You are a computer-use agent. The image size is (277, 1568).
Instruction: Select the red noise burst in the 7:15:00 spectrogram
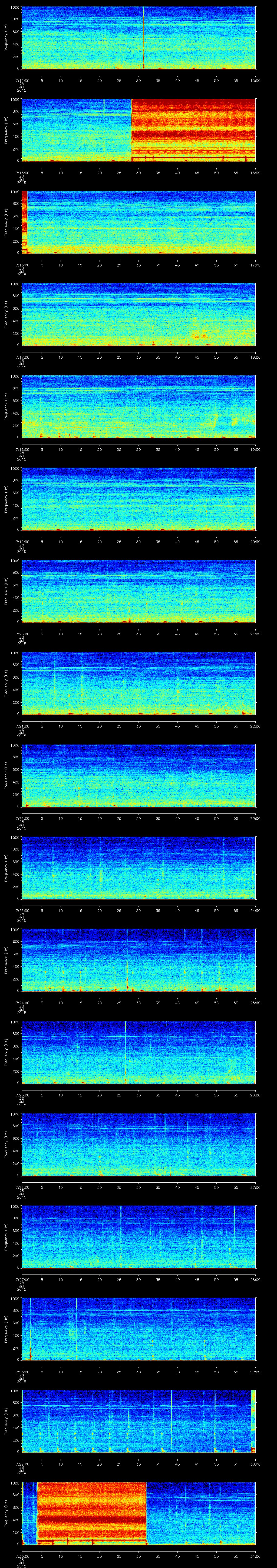click(x=194, y=130)
